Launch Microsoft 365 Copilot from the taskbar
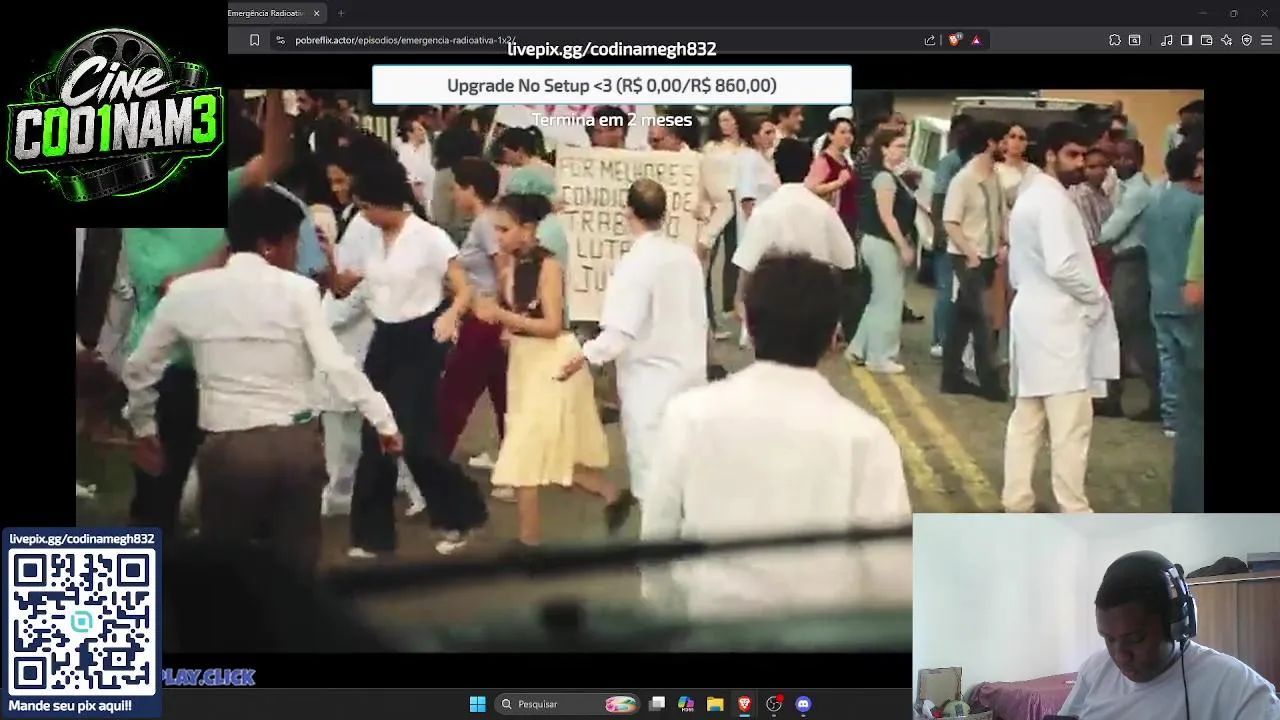The width and height of the screenshot is (1280, 720). click(686, 704)
